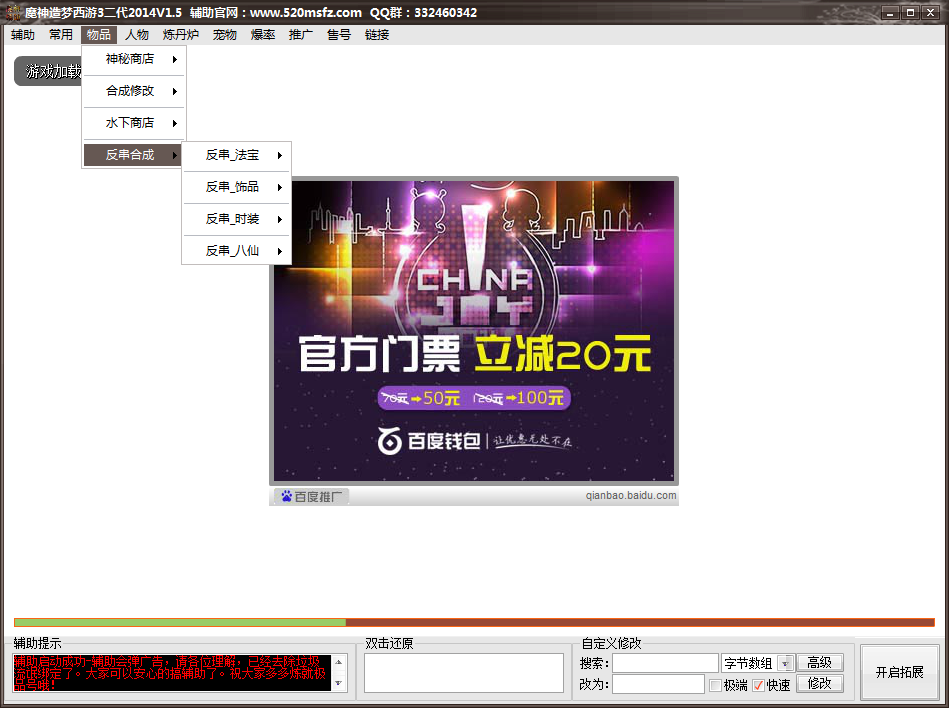This screenshot has height=708, width=949.
Task: Click the 百度推广 paw badge
Action: (x=312, y=496)
